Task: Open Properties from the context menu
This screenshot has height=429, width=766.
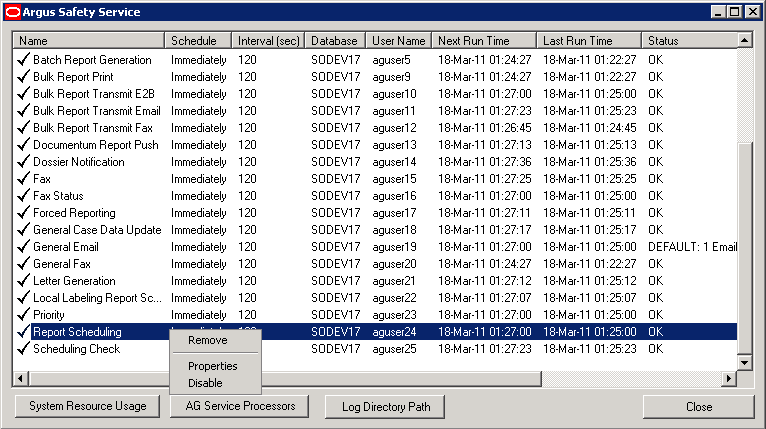Action: [213, 366]
